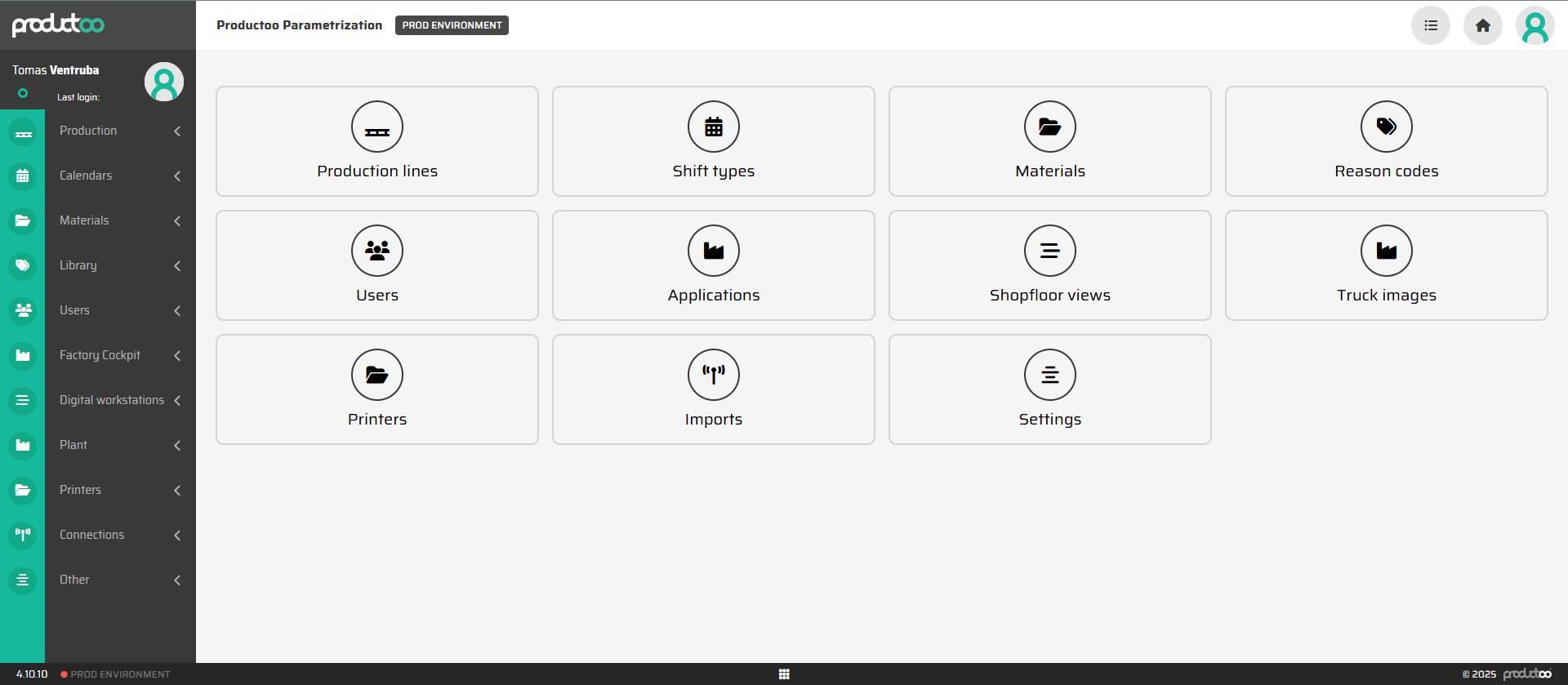Select Plant in the sidebar menu
1568x685 pixels.
pyautogui.click(x=73, y=445)
